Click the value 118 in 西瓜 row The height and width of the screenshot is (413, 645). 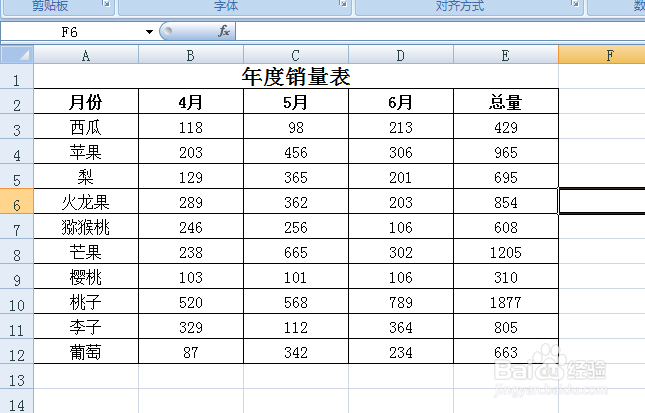click(191, 127)
